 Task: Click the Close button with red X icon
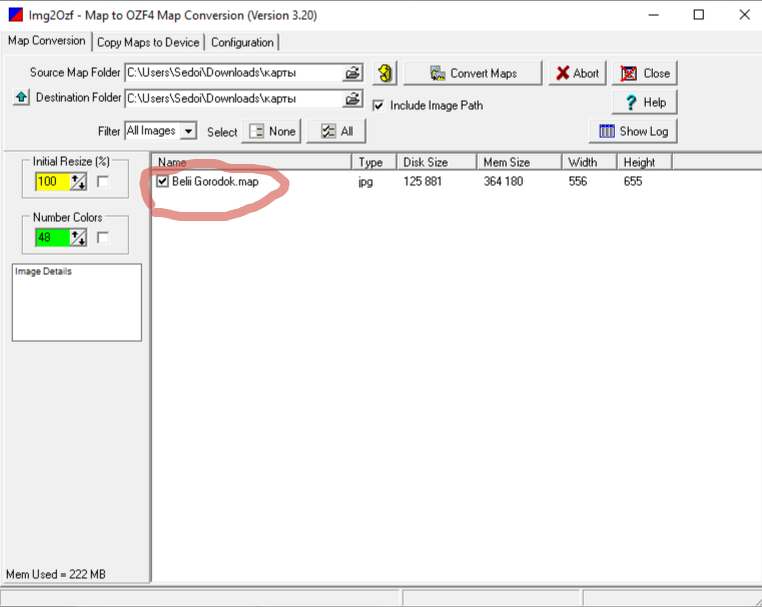(645, 73)
